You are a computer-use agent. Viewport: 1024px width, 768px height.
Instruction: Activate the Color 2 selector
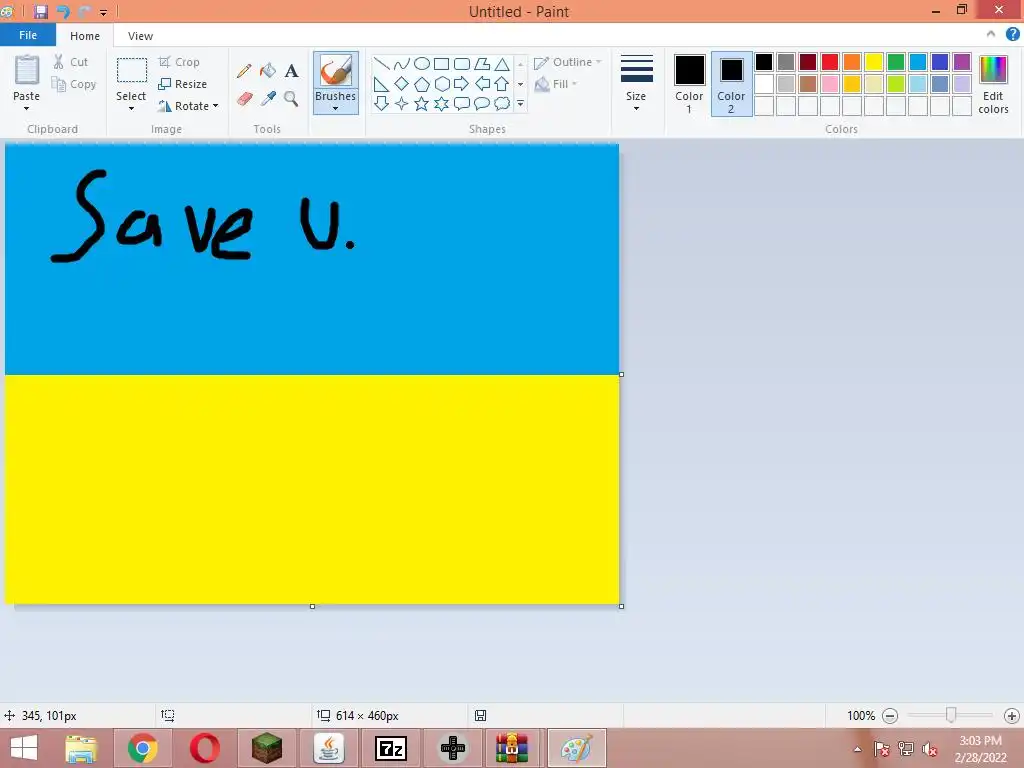(x=731, y=85)
